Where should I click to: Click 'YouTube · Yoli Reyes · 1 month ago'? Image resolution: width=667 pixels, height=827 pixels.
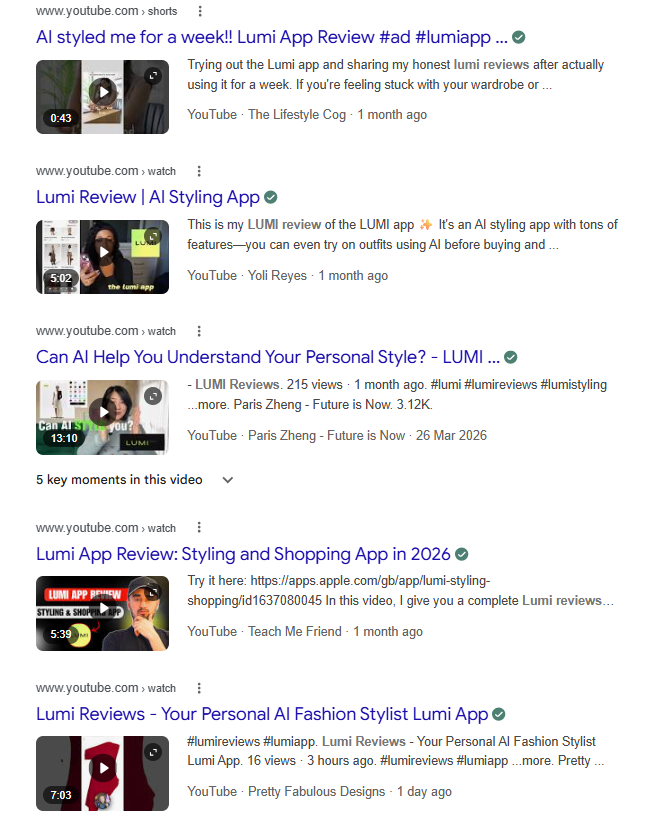[x=287, y=276]
